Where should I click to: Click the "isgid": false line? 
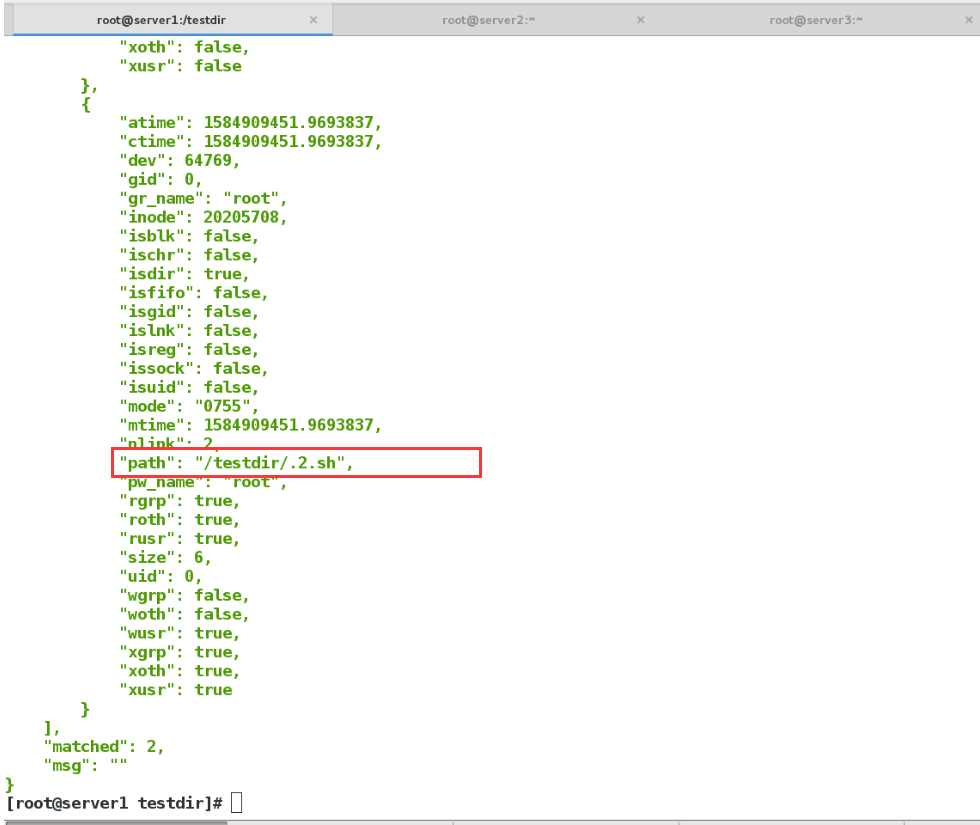pos(189,311)
